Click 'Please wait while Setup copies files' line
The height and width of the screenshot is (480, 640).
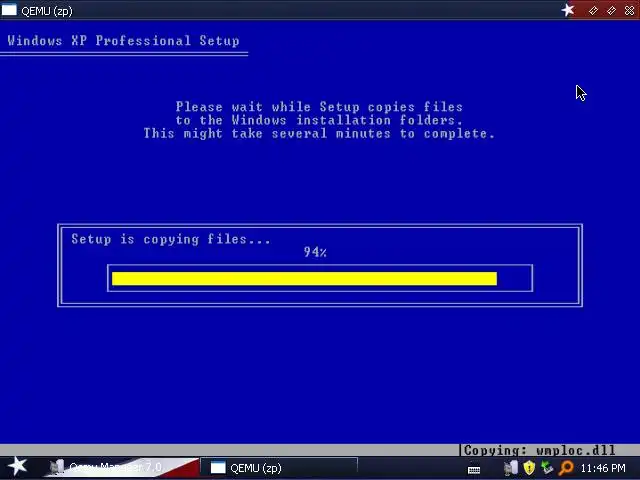319,107
